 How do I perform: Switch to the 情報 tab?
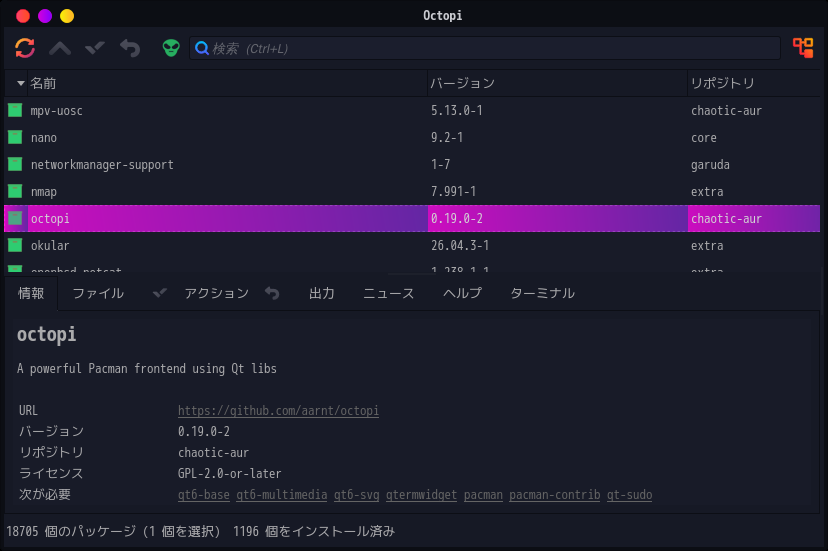(x=31, y=293)
